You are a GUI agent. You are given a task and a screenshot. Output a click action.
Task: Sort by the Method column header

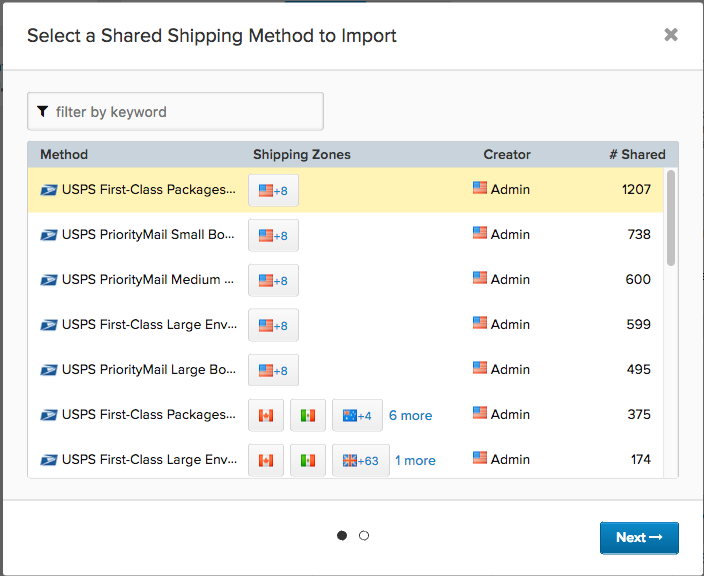[64, 154]
